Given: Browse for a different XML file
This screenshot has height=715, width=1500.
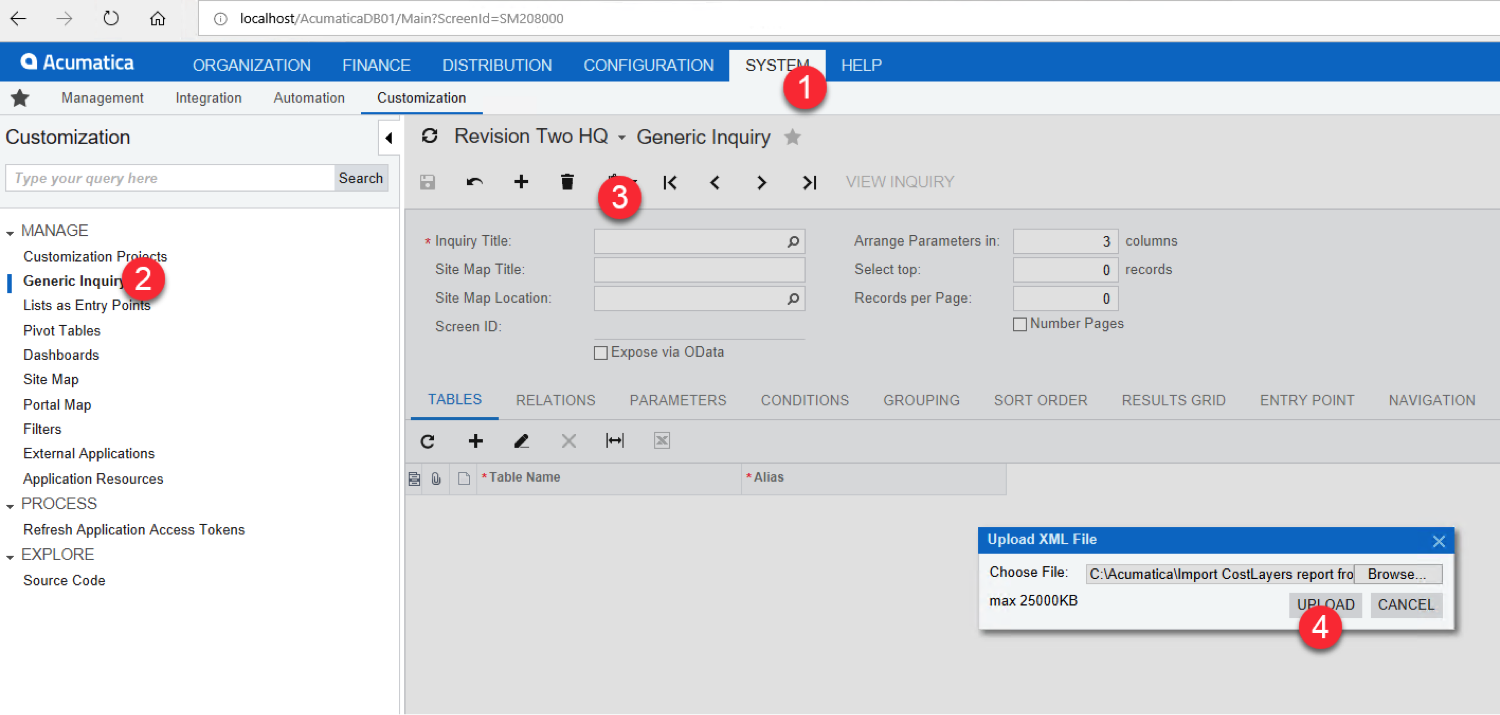Looking at the screenshot, I should [x=1398, y=573].
